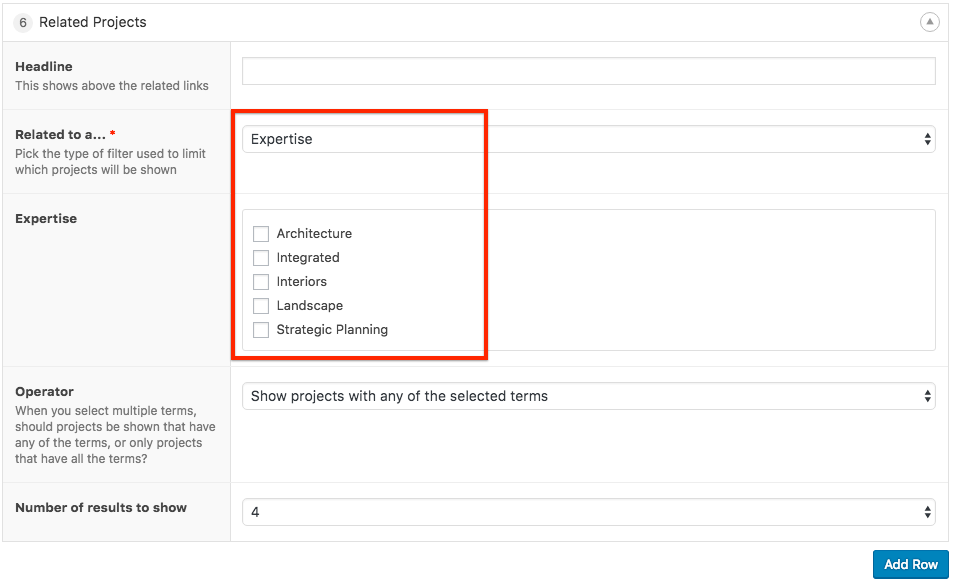
Task: Open the Operator dropdown
Action: click(x=588, y=396)
